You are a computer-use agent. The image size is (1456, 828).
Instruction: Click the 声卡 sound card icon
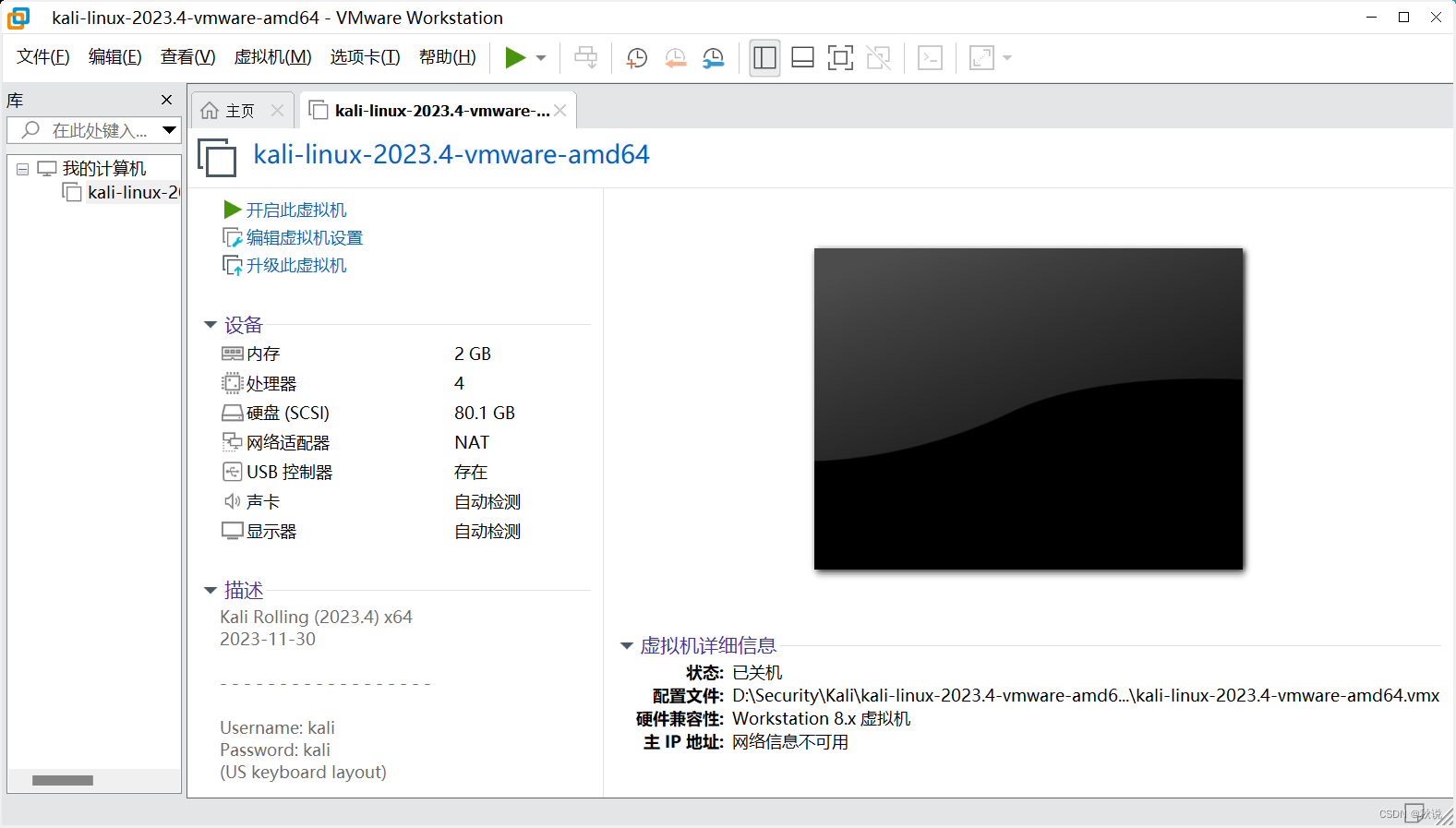coord(232,501)
